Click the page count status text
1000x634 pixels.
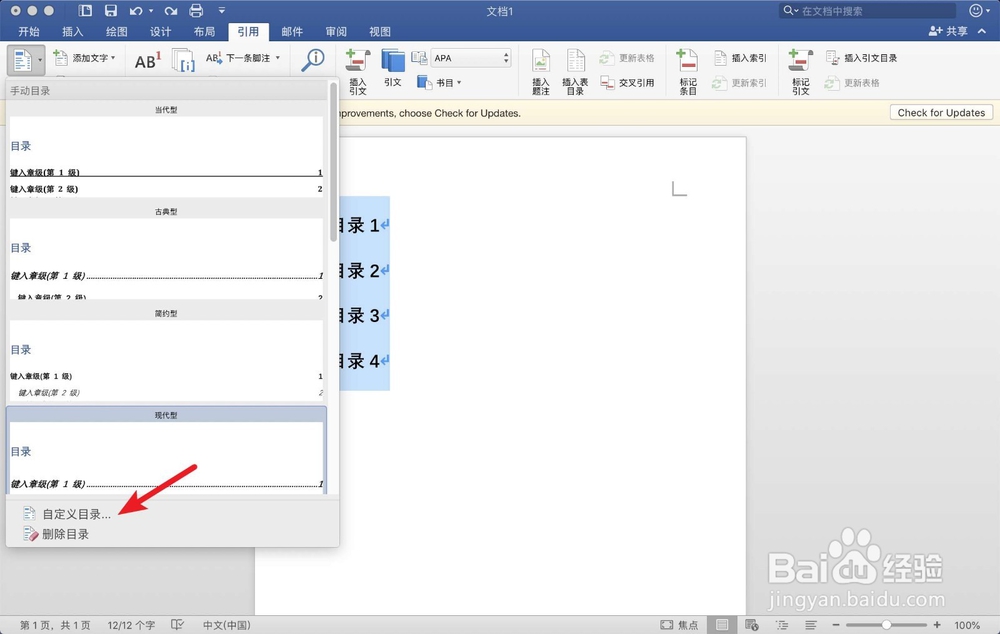pos(55,625)
